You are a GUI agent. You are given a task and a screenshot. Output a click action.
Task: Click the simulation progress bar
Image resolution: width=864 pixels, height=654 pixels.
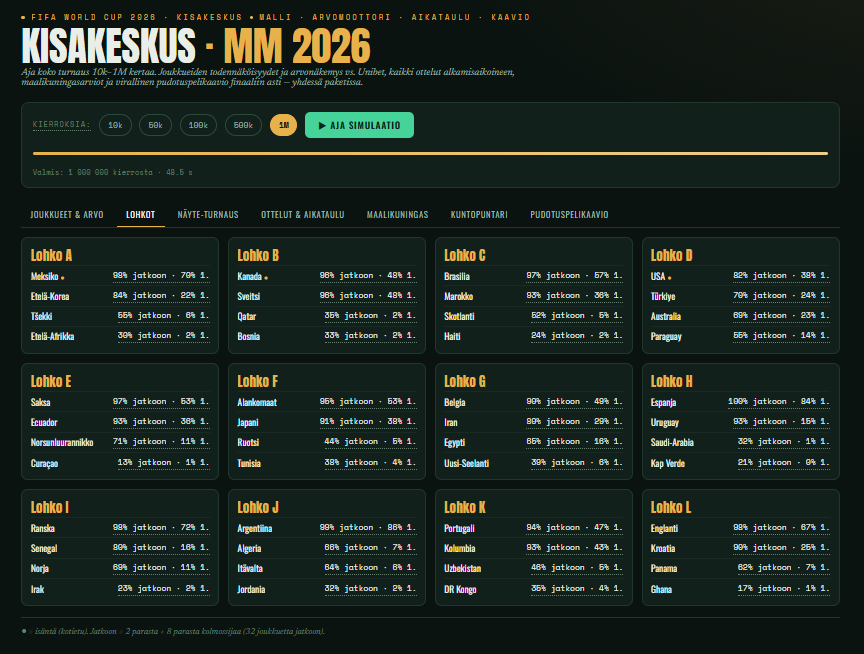(x=430, y=154)
